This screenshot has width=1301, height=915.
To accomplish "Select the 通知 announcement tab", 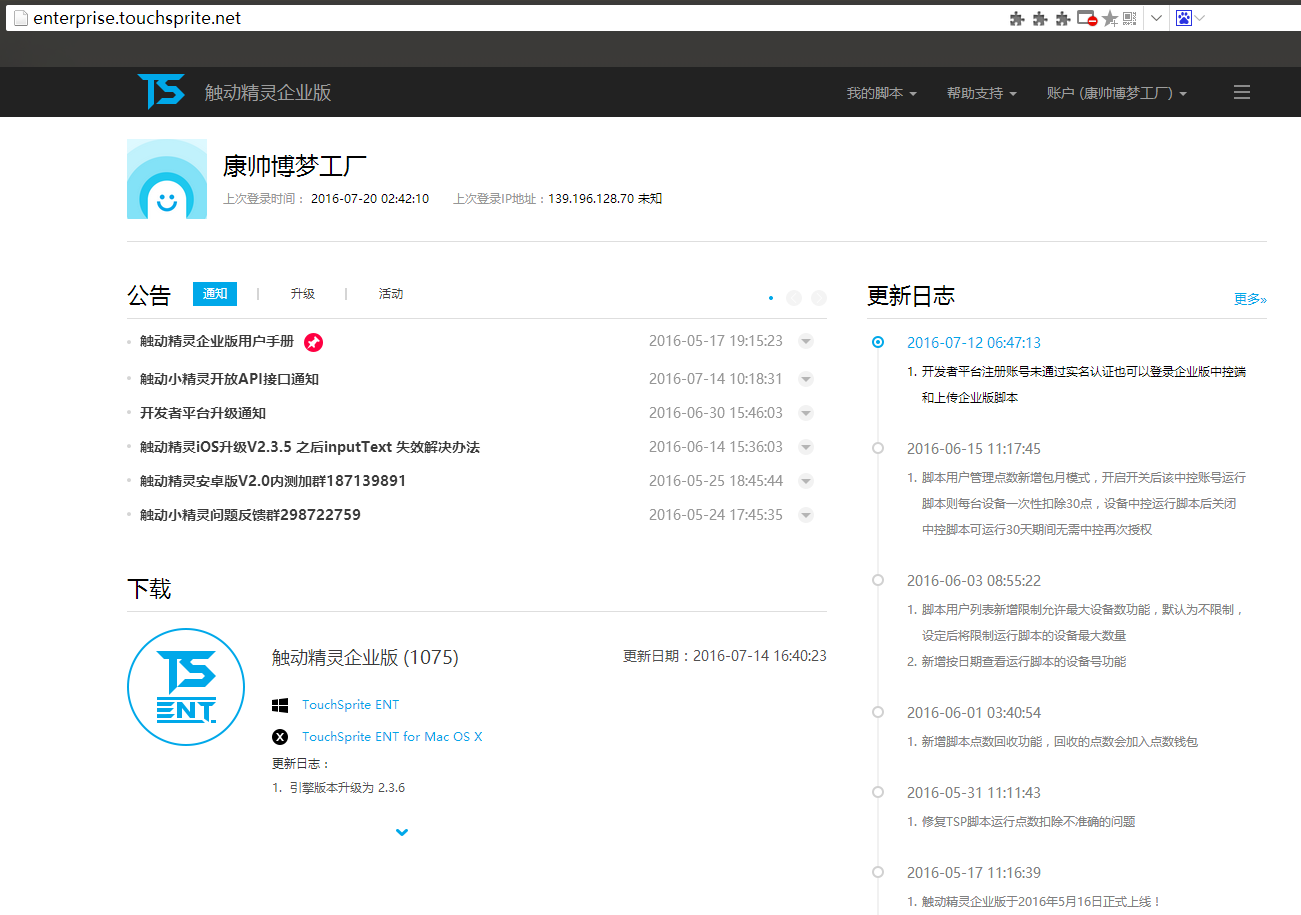I will (215, 294).
